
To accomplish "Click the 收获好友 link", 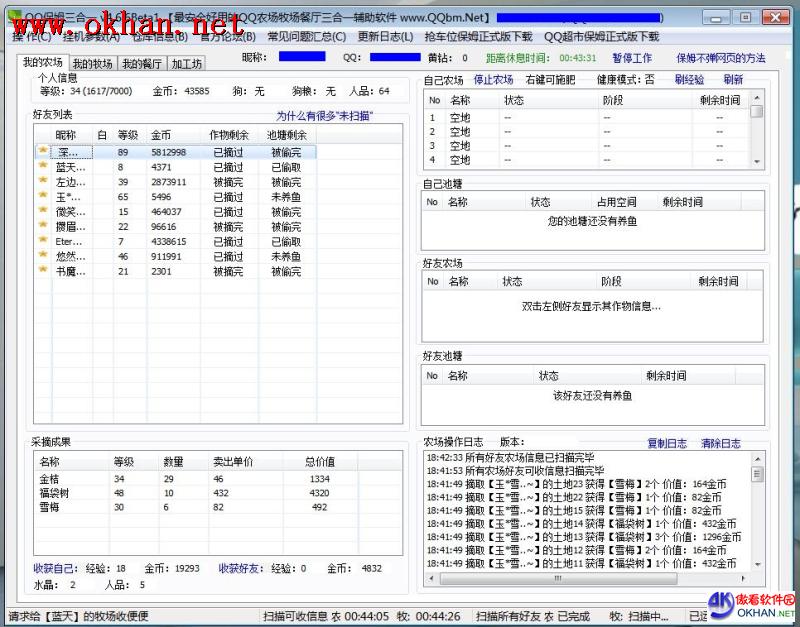I will coord(241,568).
